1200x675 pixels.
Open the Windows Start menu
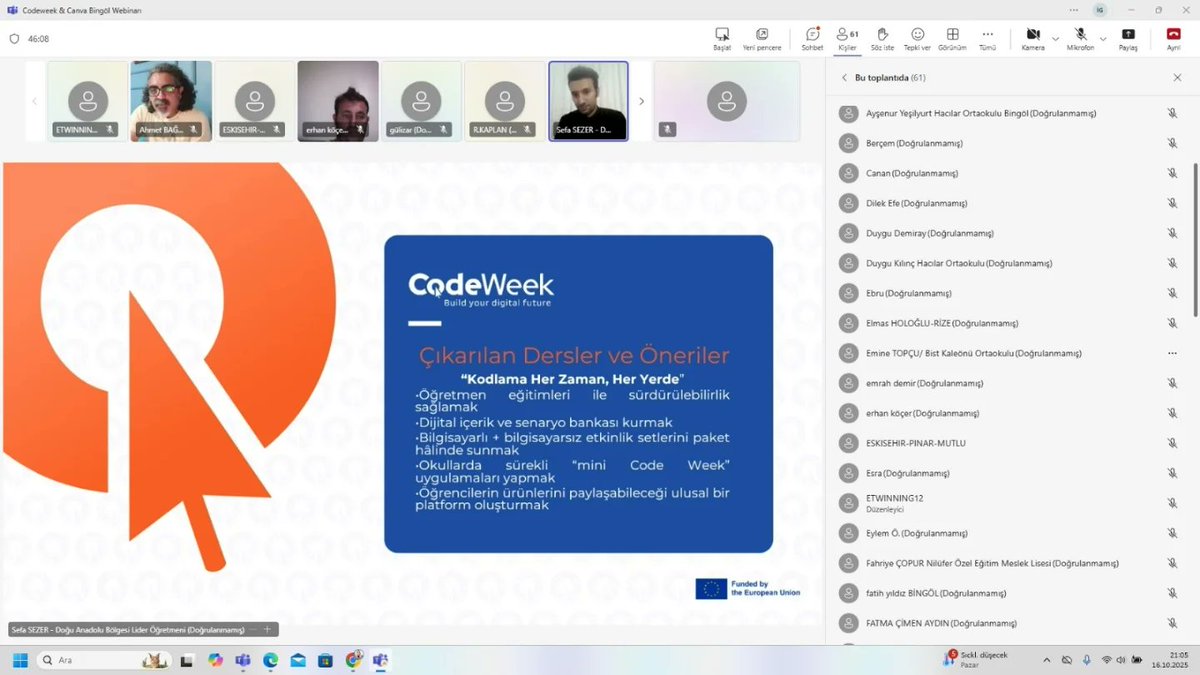[x=19, y=660]
